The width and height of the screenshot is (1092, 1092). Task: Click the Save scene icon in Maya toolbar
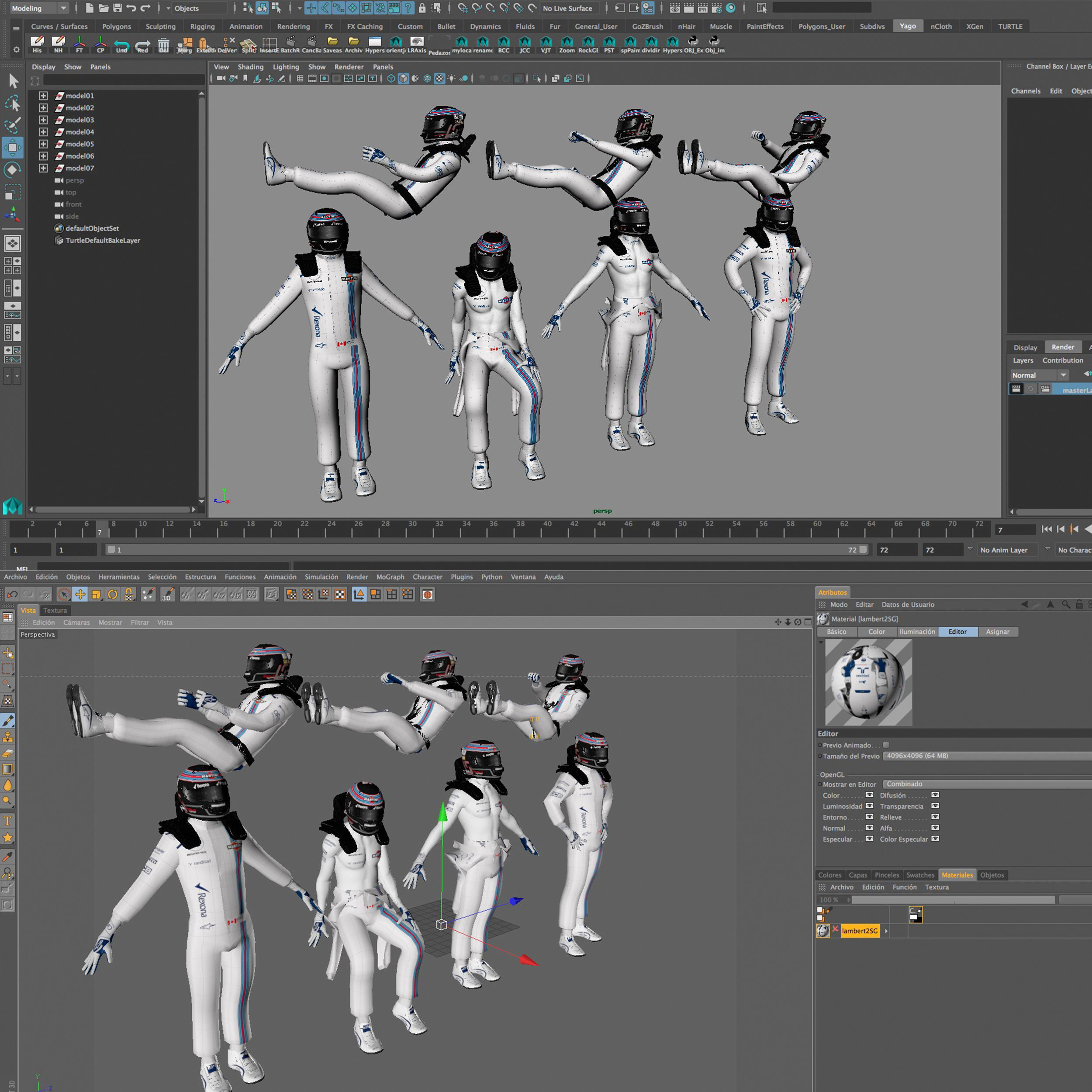pos(117,8)
